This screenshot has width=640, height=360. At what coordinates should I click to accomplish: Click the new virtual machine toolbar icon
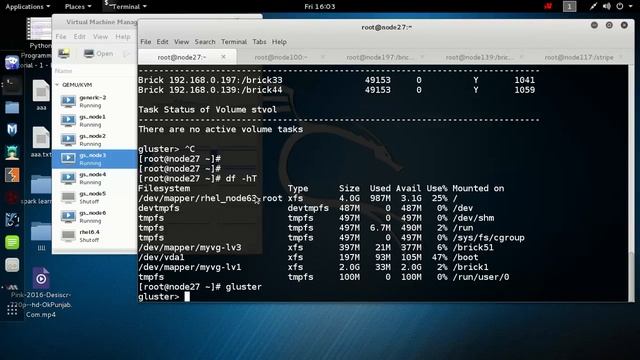[64, 53]
